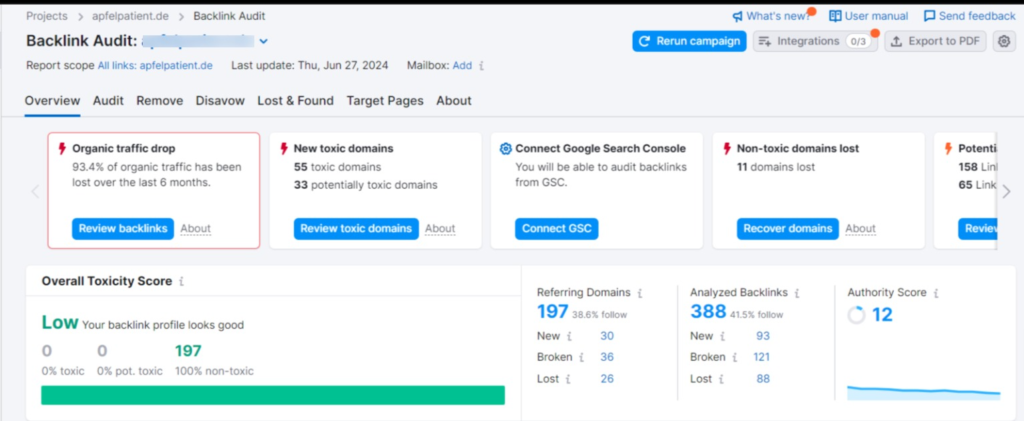Click report scope All links: apfelpatient.de
Viewport: 1024px width, 421px height.
click(155, 66)
